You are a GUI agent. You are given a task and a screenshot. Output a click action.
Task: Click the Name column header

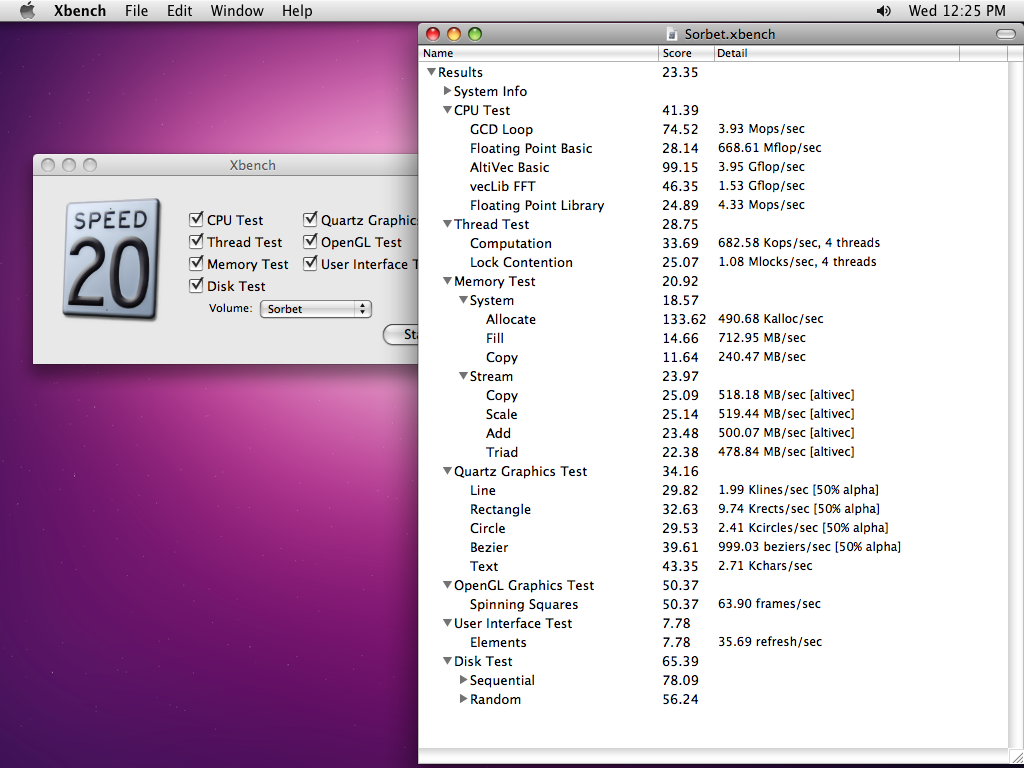tap(538, 53)
